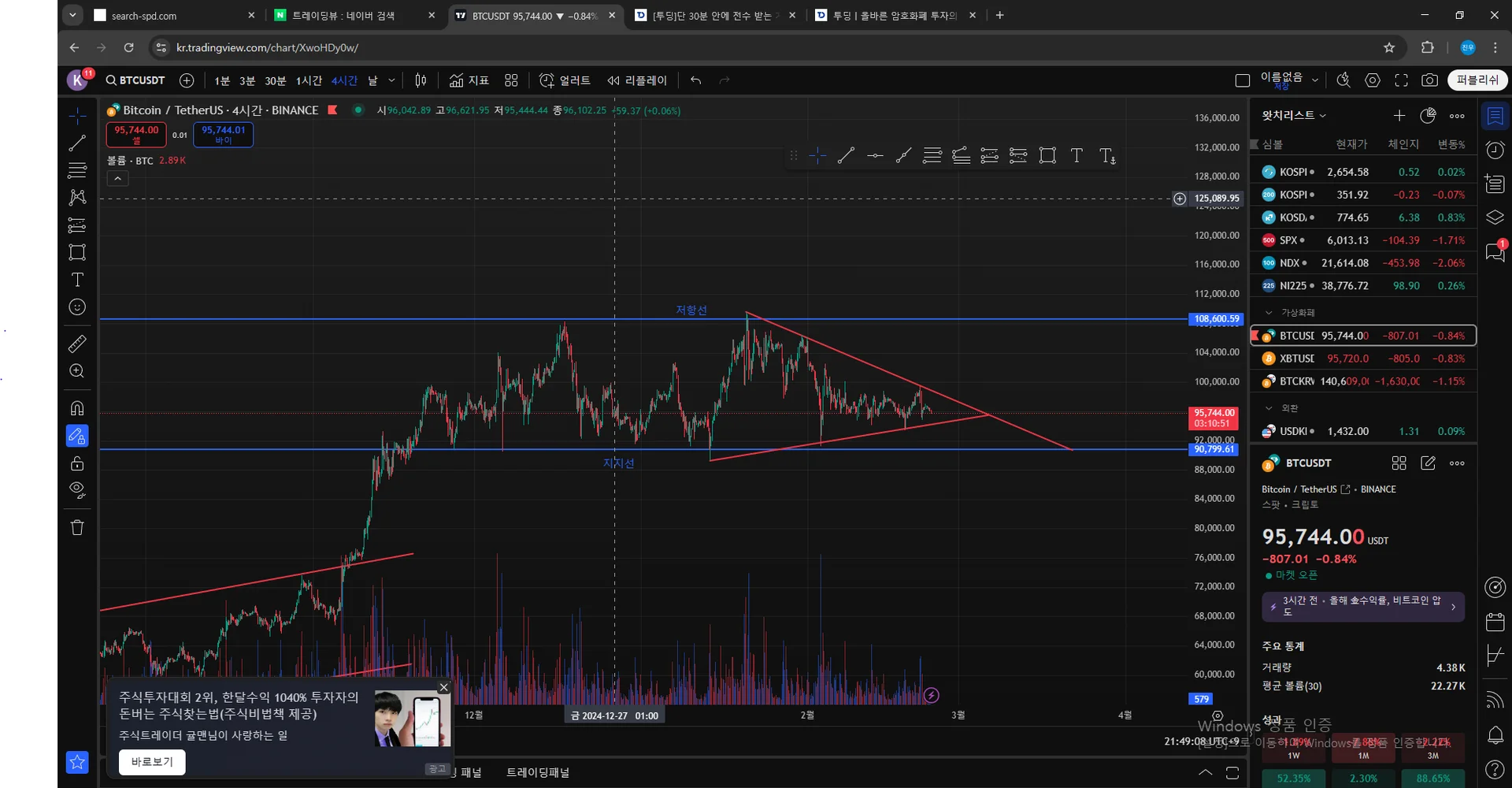This screenshot has height=788, width=1512.
Task: Toggle advanced view pie chart icon in watchlist
Action: coord(1428,116)
